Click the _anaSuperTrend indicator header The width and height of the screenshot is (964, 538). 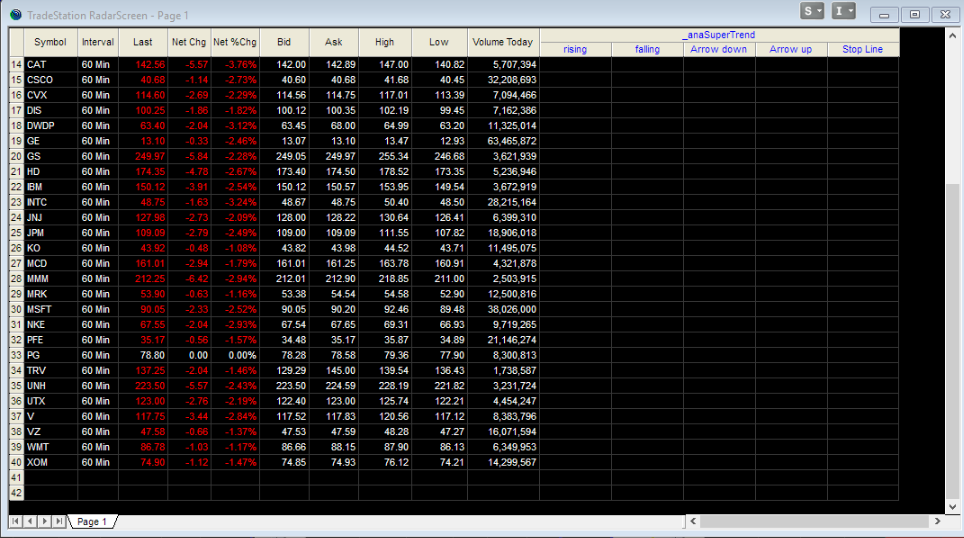719,35
